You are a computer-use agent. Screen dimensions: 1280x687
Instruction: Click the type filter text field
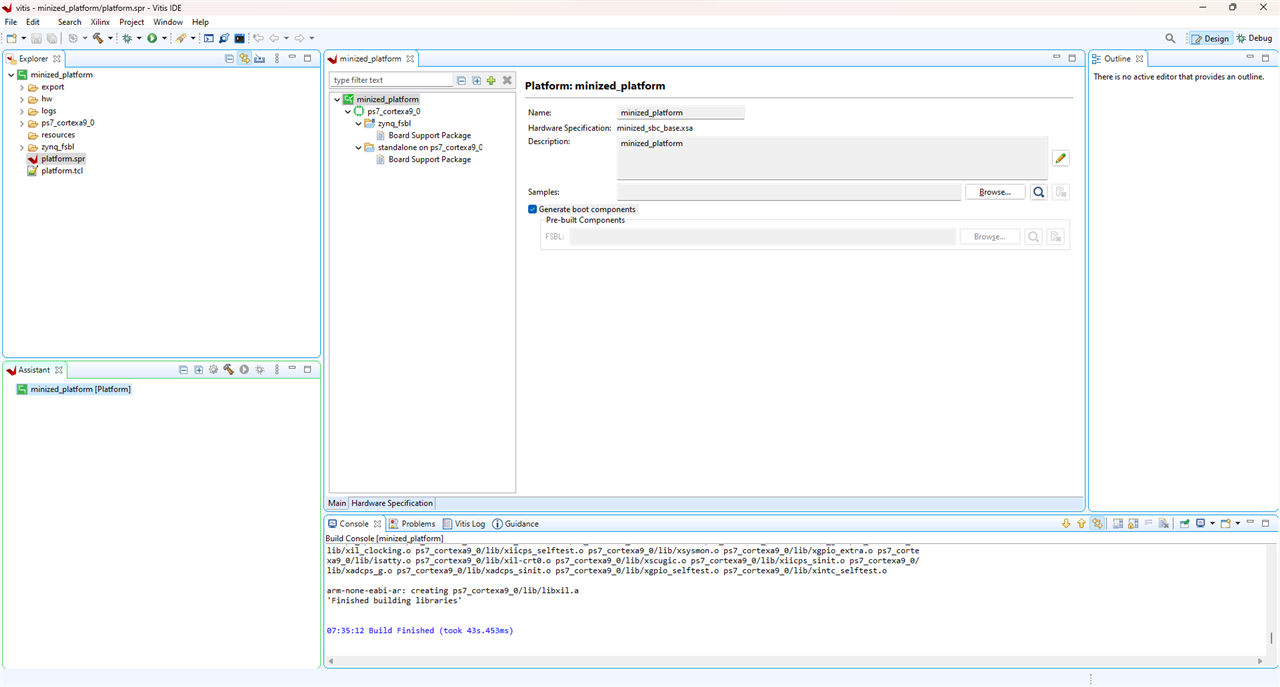[392, 80]
